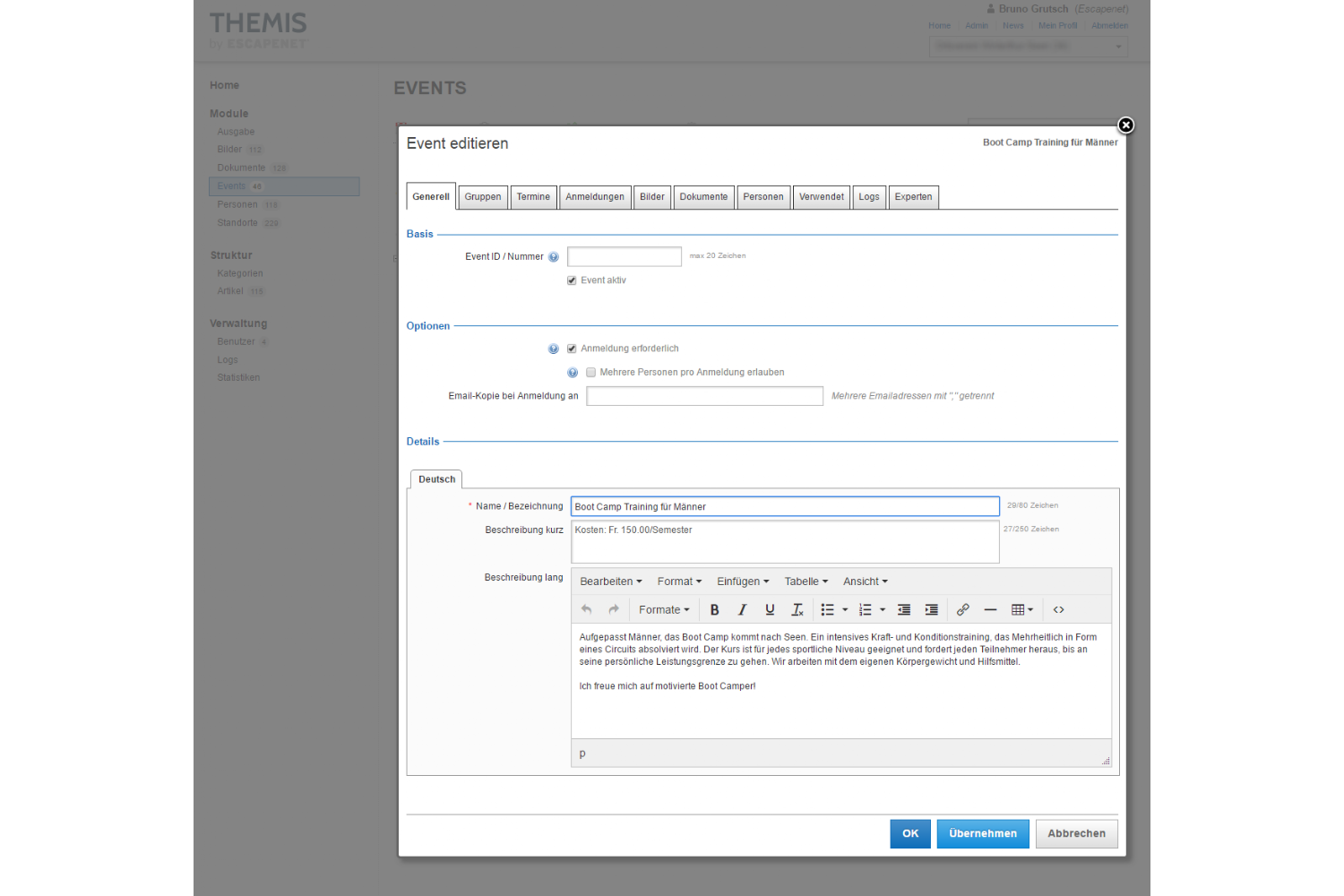Apply italic formatting in the editor
The height and width of the screenshot is (896, 1344).
tap(742, 610)
